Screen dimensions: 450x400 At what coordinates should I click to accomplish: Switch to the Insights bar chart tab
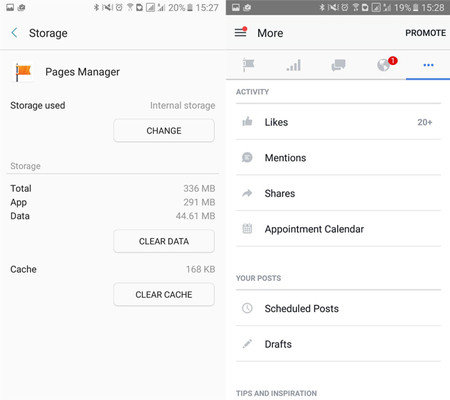point(293,65)
